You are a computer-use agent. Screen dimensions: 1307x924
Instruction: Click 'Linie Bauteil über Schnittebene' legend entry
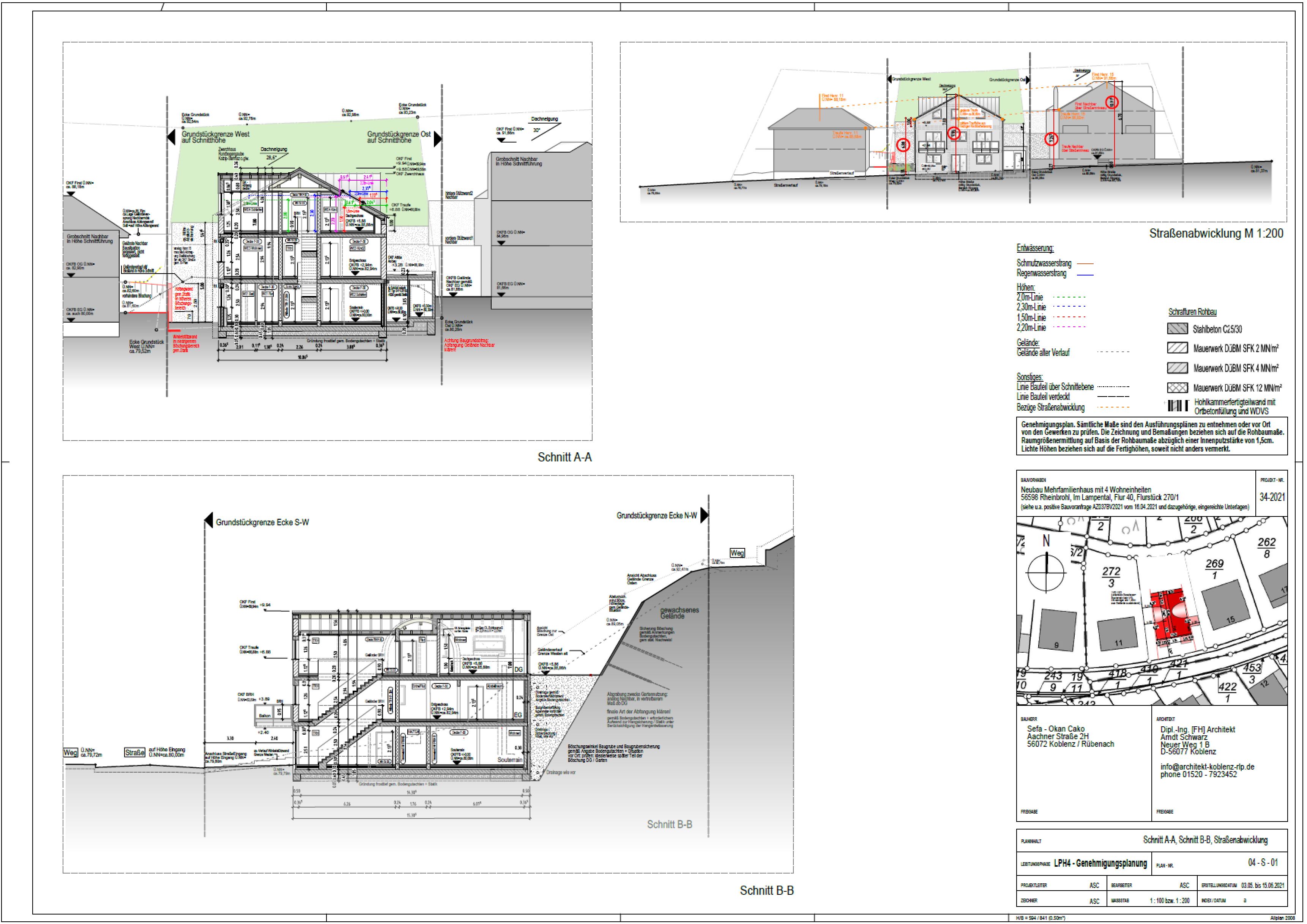click(x=1055, y=387)
